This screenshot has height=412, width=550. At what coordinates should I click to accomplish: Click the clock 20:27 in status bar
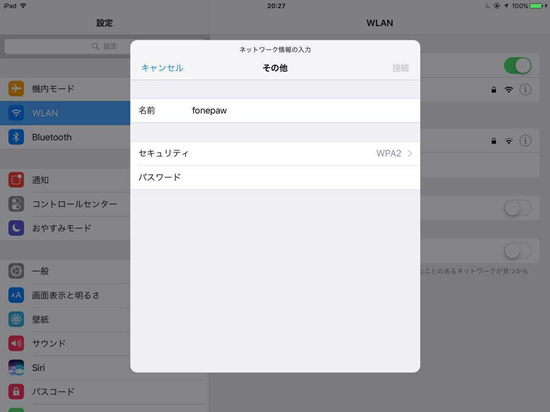276,6
